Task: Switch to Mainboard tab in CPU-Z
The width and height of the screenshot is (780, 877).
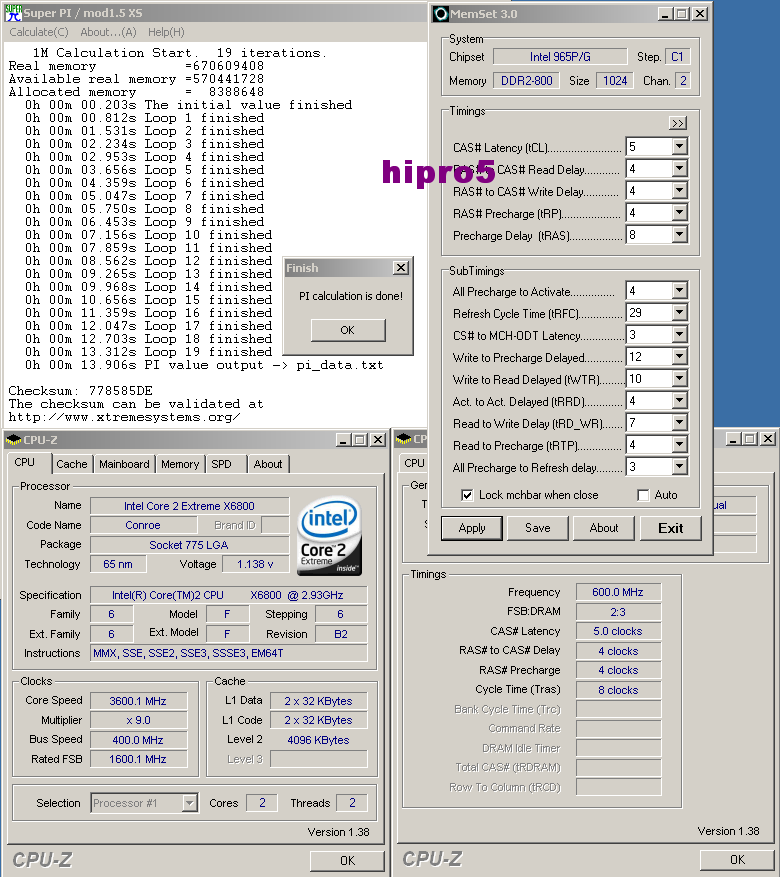Action: pyautogui.click(x=124, y=464)
